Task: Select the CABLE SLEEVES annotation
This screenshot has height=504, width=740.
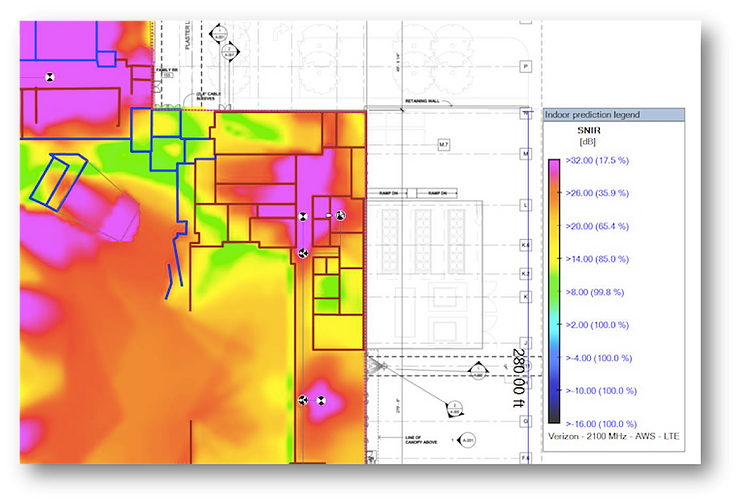Action: click(x=207, y=96)
